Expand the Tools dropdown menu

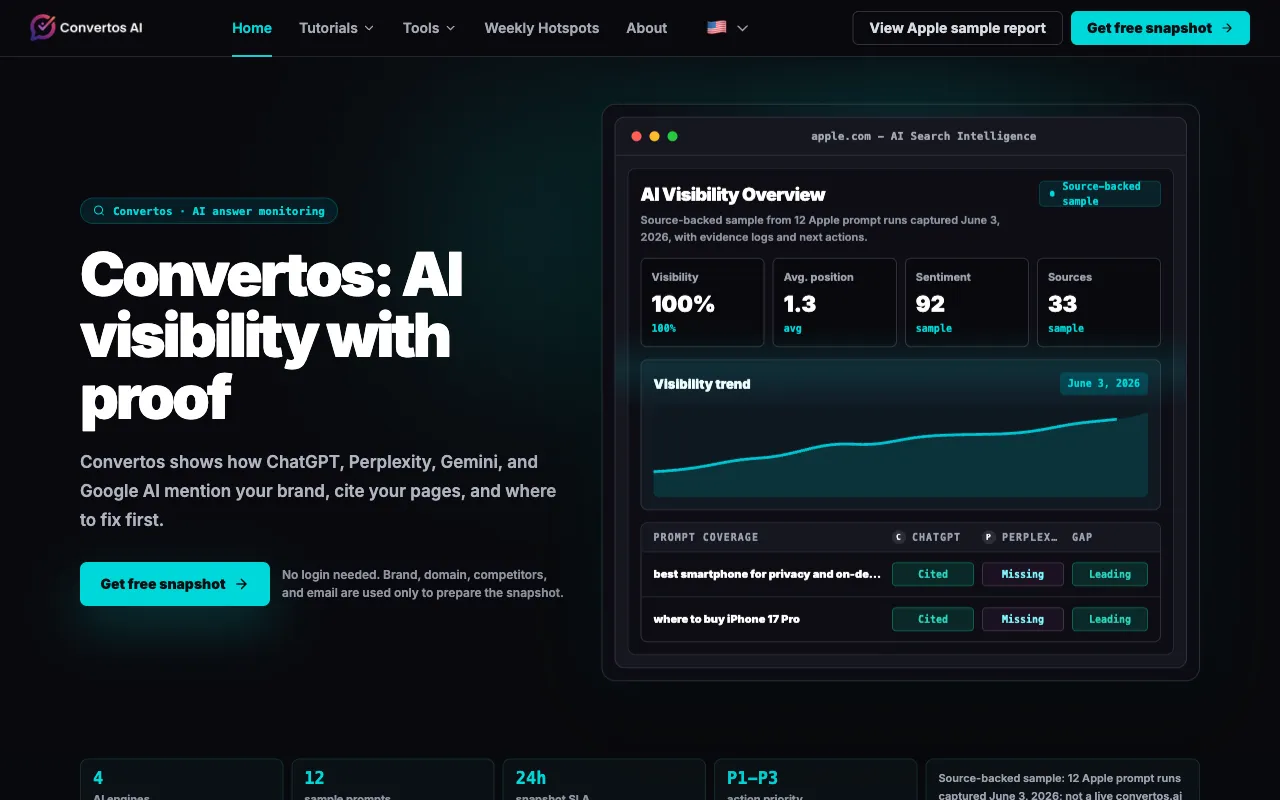(429, 28)
